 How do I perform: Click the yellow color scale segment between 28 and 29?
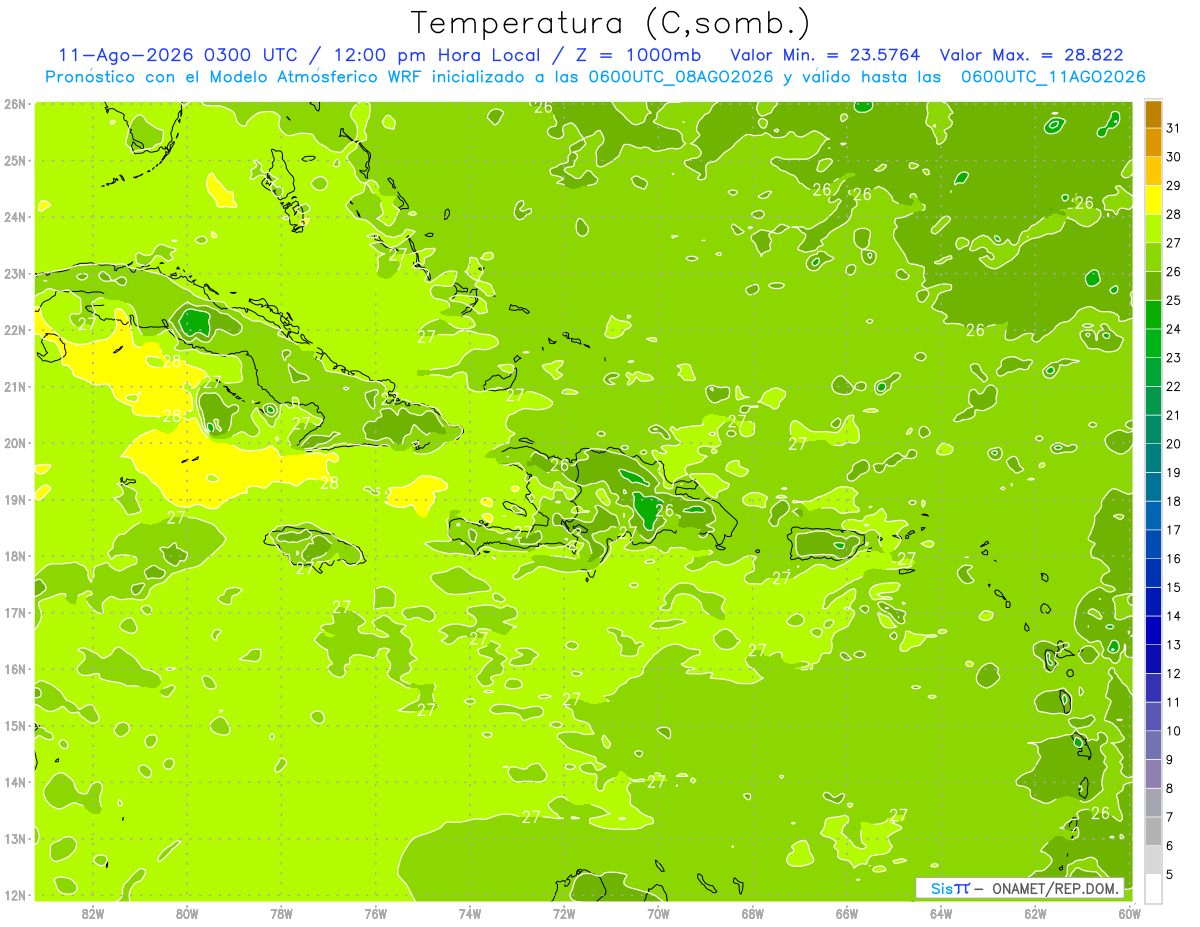1153,199
